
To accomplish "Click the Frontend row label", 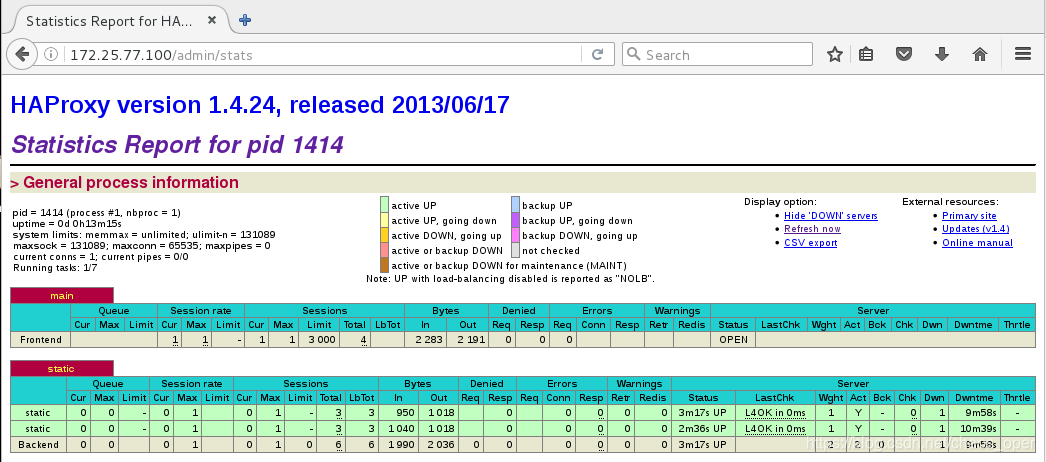I will tap(41, 339).
